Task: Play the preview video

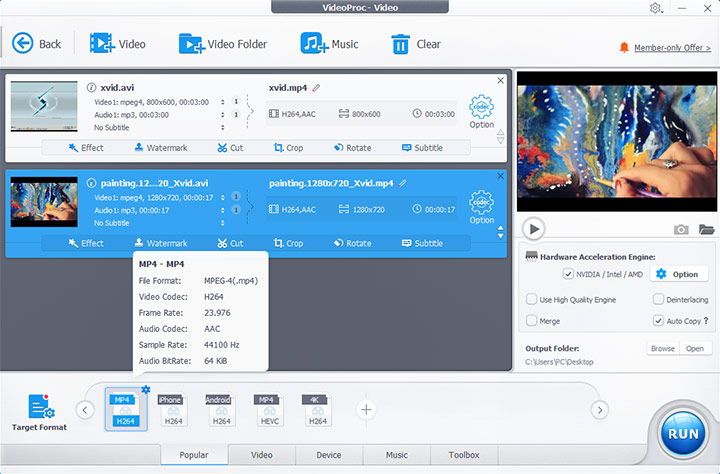Action: coord(534,229)
